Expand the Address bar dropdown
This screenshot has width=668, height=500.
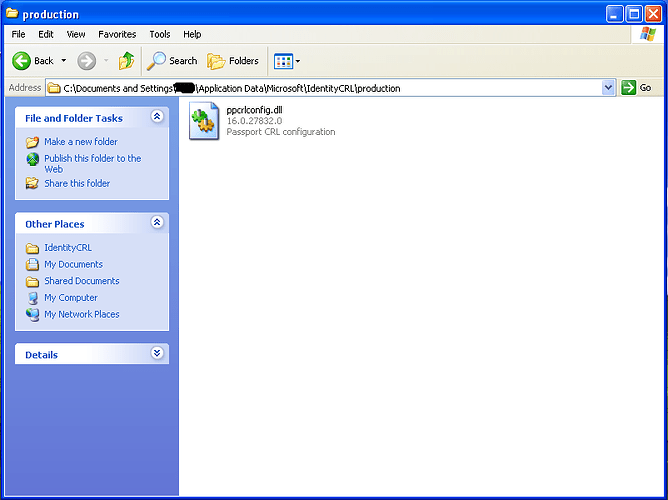608,88
